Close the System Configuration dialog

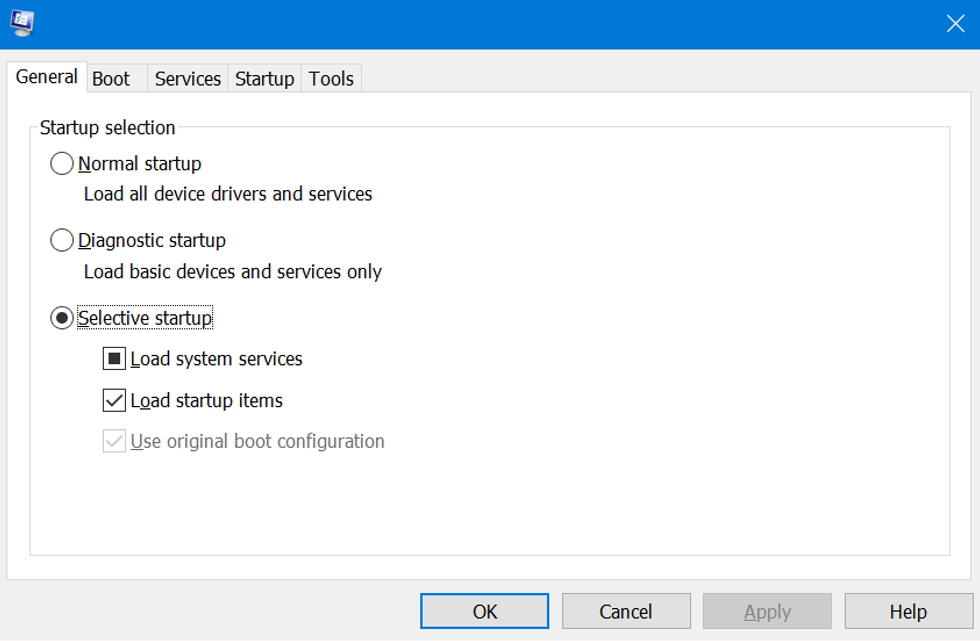click(955, 24)
